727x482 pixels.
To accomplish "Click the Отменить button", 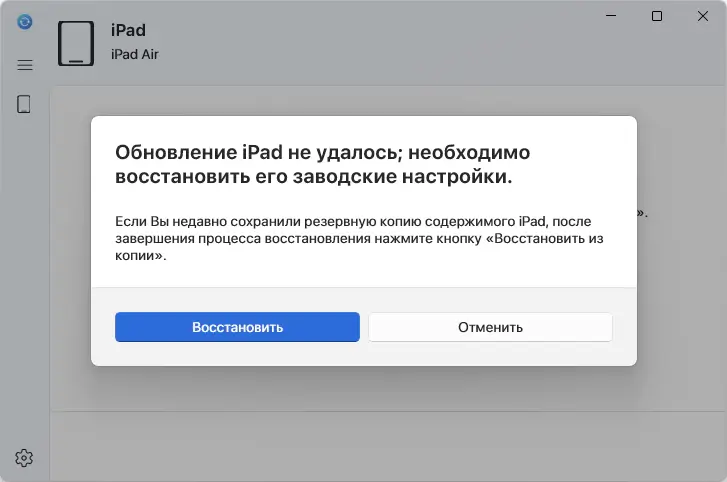I will point(490,327).
